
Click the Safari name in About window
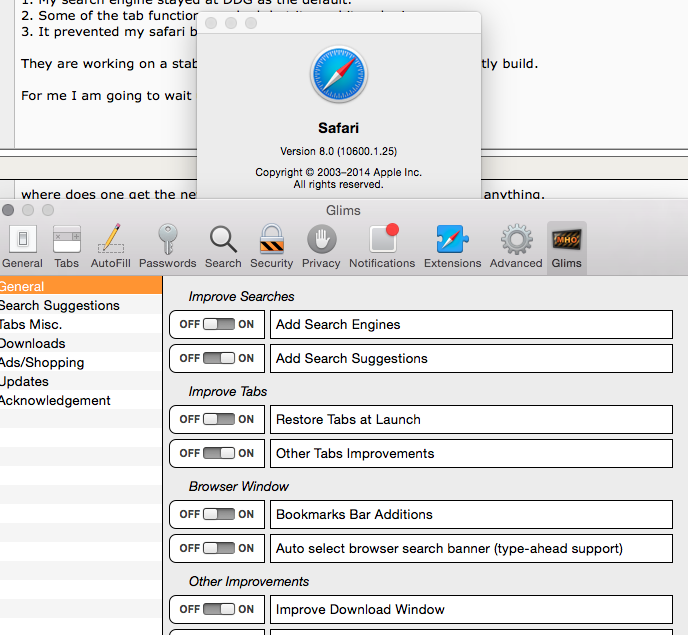coord(338,128)
